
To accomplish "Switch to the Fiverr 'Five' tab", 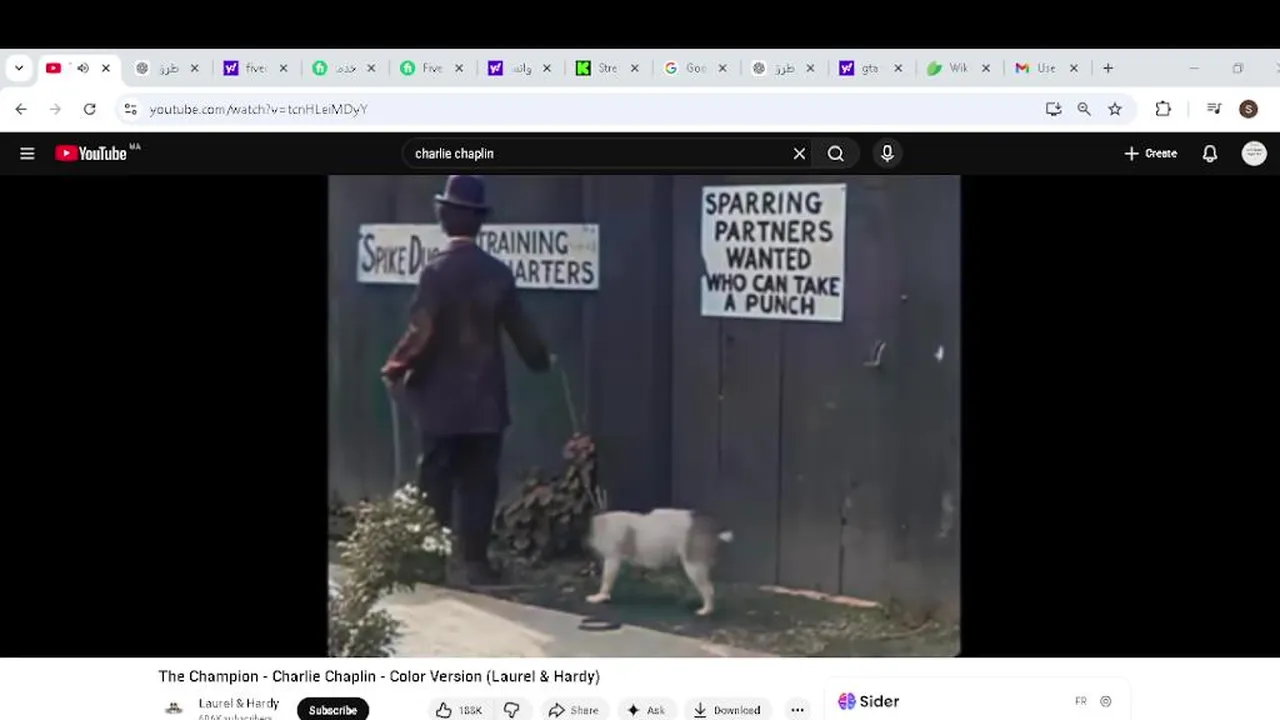I will pos(432,68).
